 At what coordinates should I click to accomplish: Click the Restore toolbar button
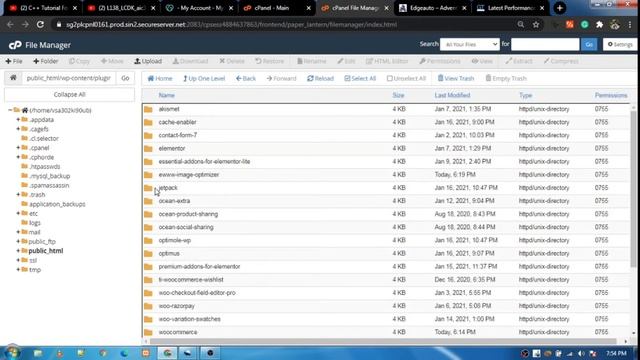[269, 61]
